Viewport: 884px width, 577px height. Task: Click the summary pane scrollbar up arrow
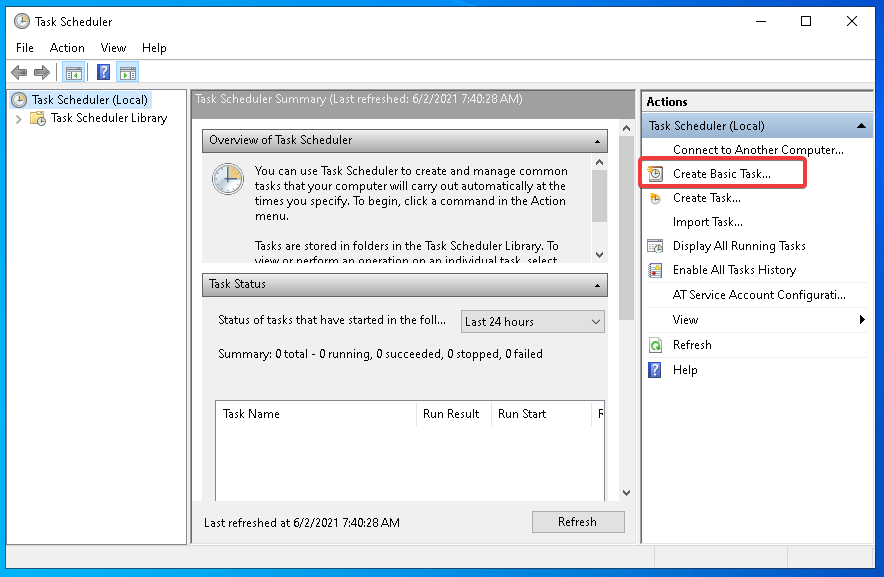(626, 129)
